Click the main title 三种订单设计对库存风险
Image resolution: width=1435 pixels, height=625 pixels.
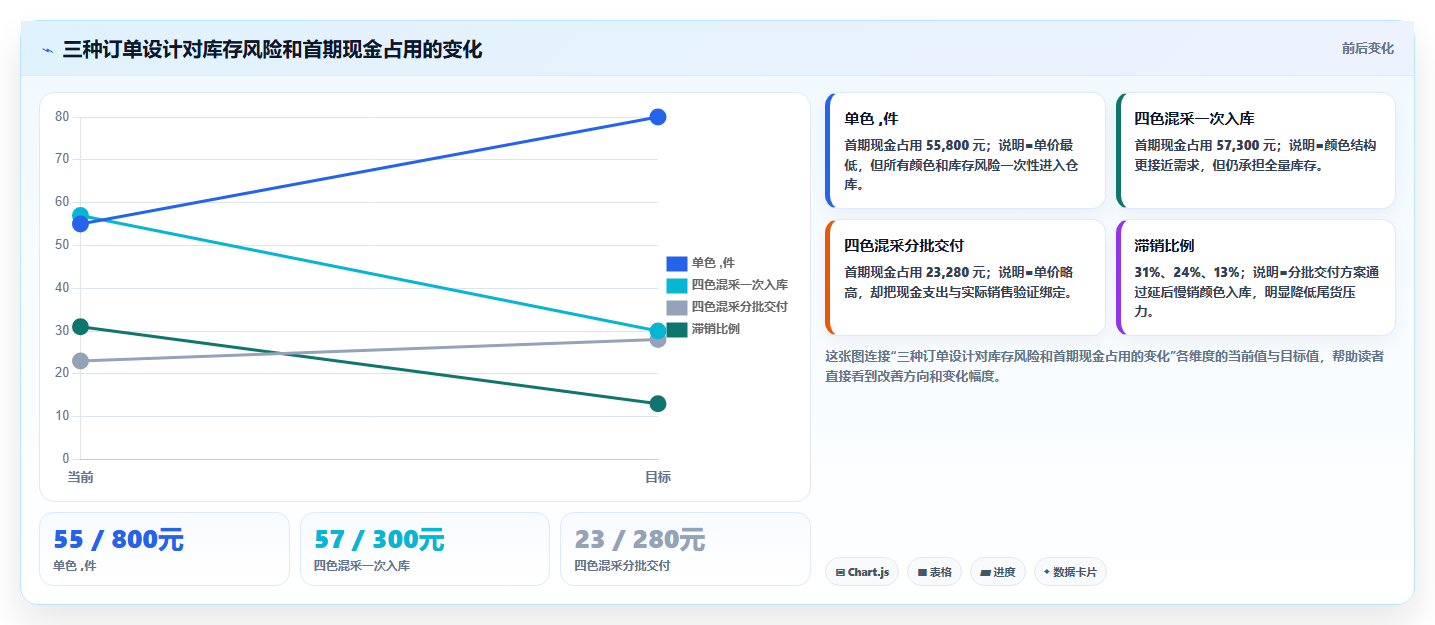[x=272, y=49]
